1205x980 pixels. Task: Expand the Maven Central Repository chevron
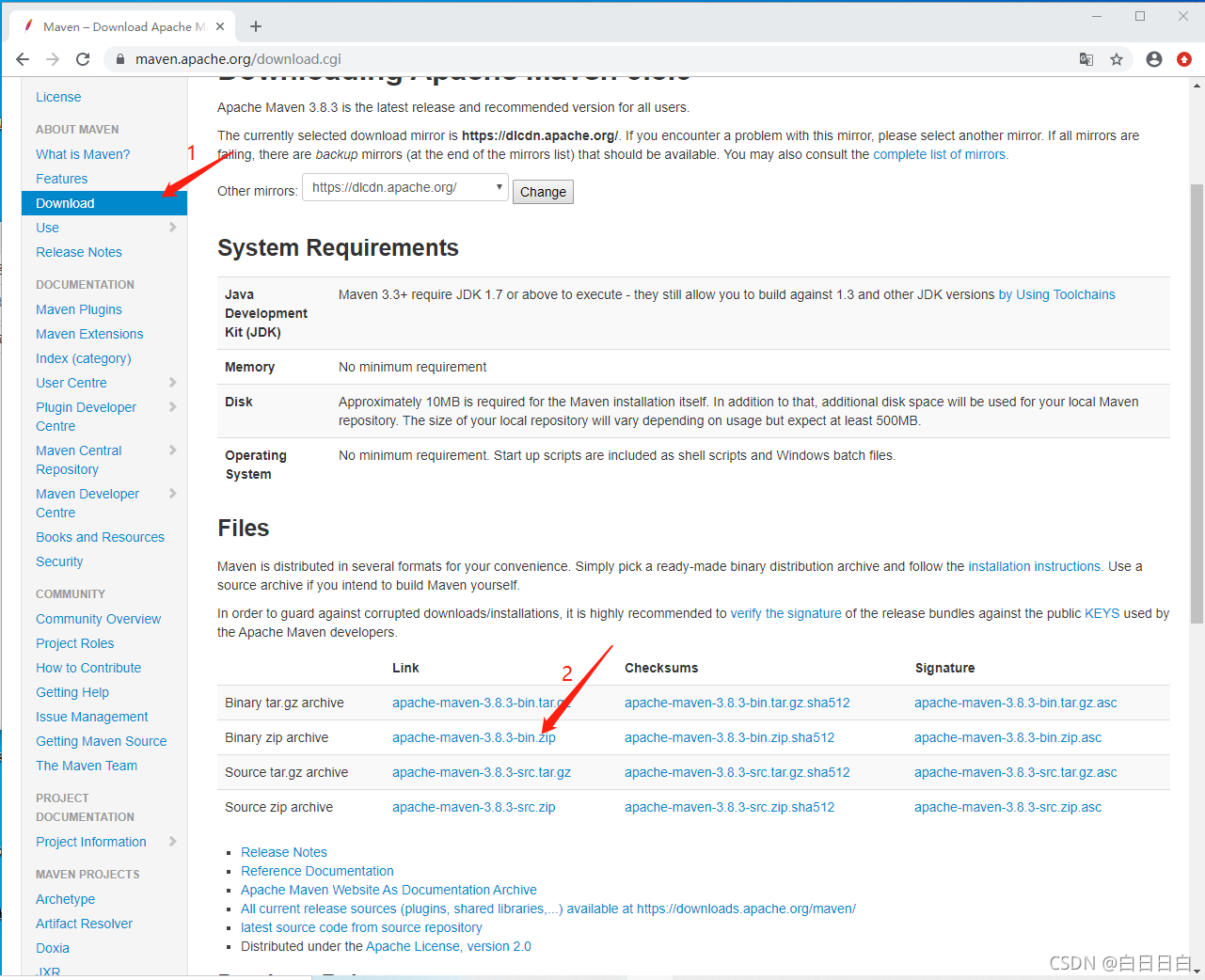click(172, 450)
